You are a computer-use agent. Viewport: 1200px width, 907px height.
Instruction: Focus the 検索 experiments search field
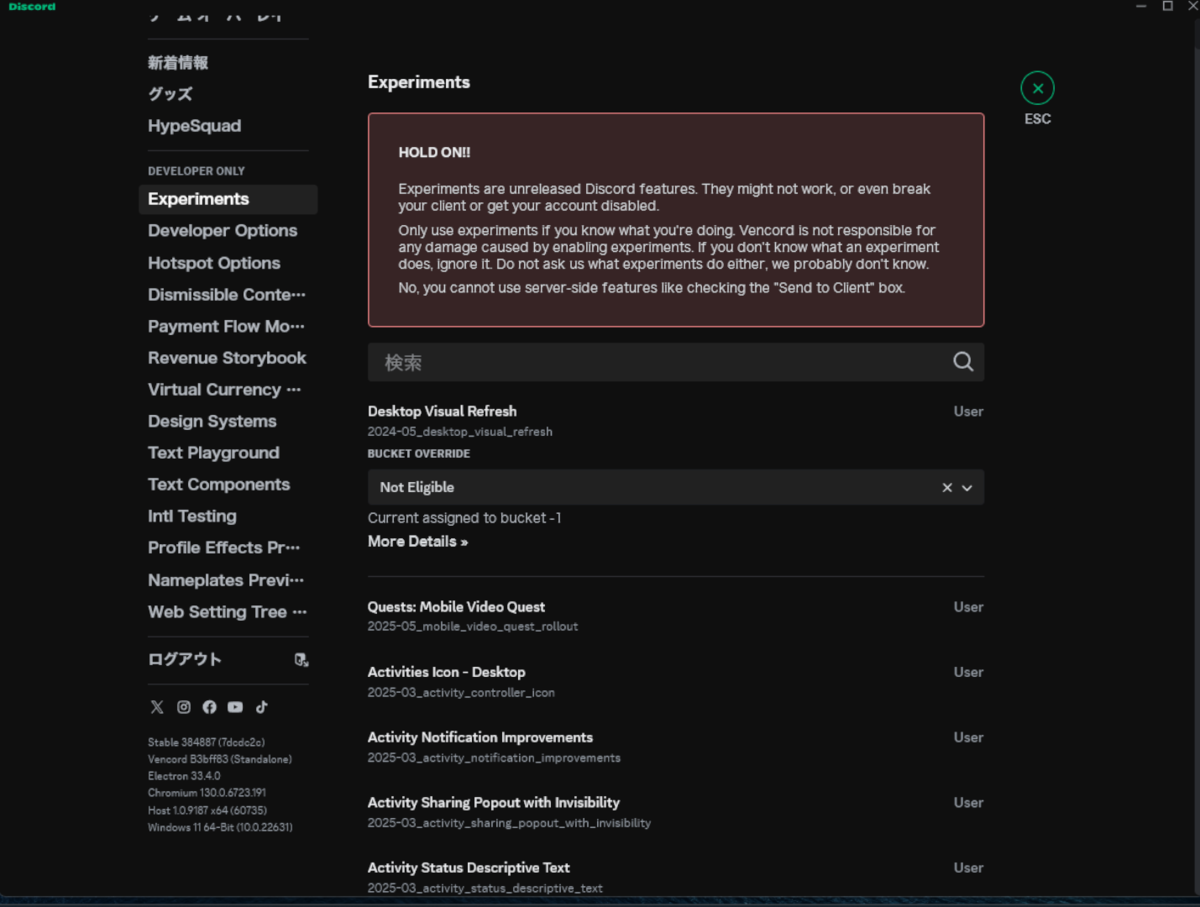coord(676,362)
